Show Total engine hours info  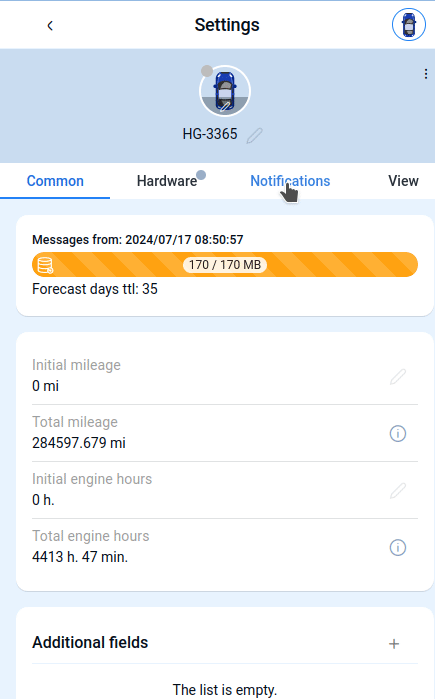tap(398, 547)
